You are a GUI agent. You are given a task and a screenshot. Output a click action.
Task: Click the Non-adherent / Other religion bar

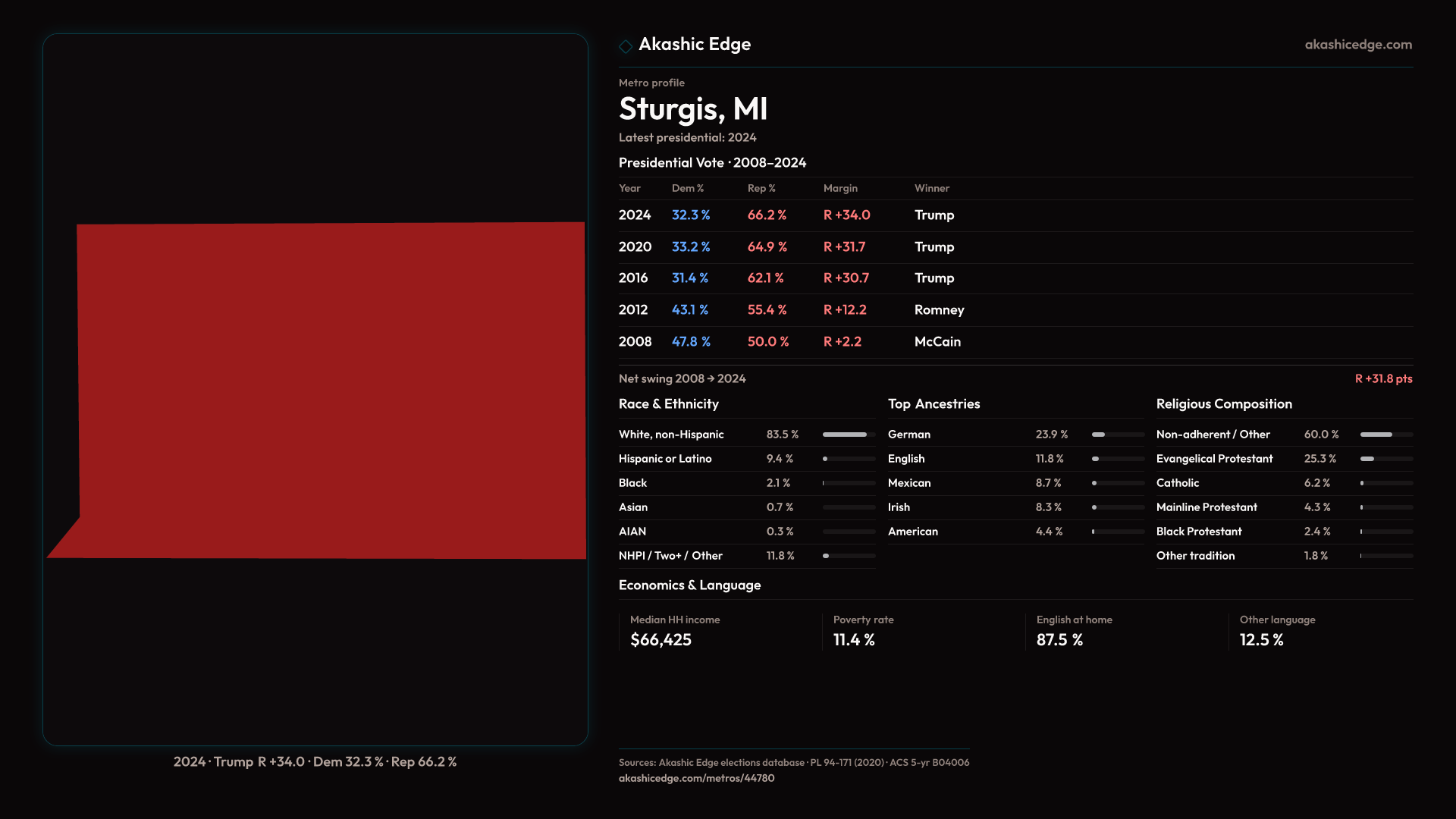coord(1385,435)
